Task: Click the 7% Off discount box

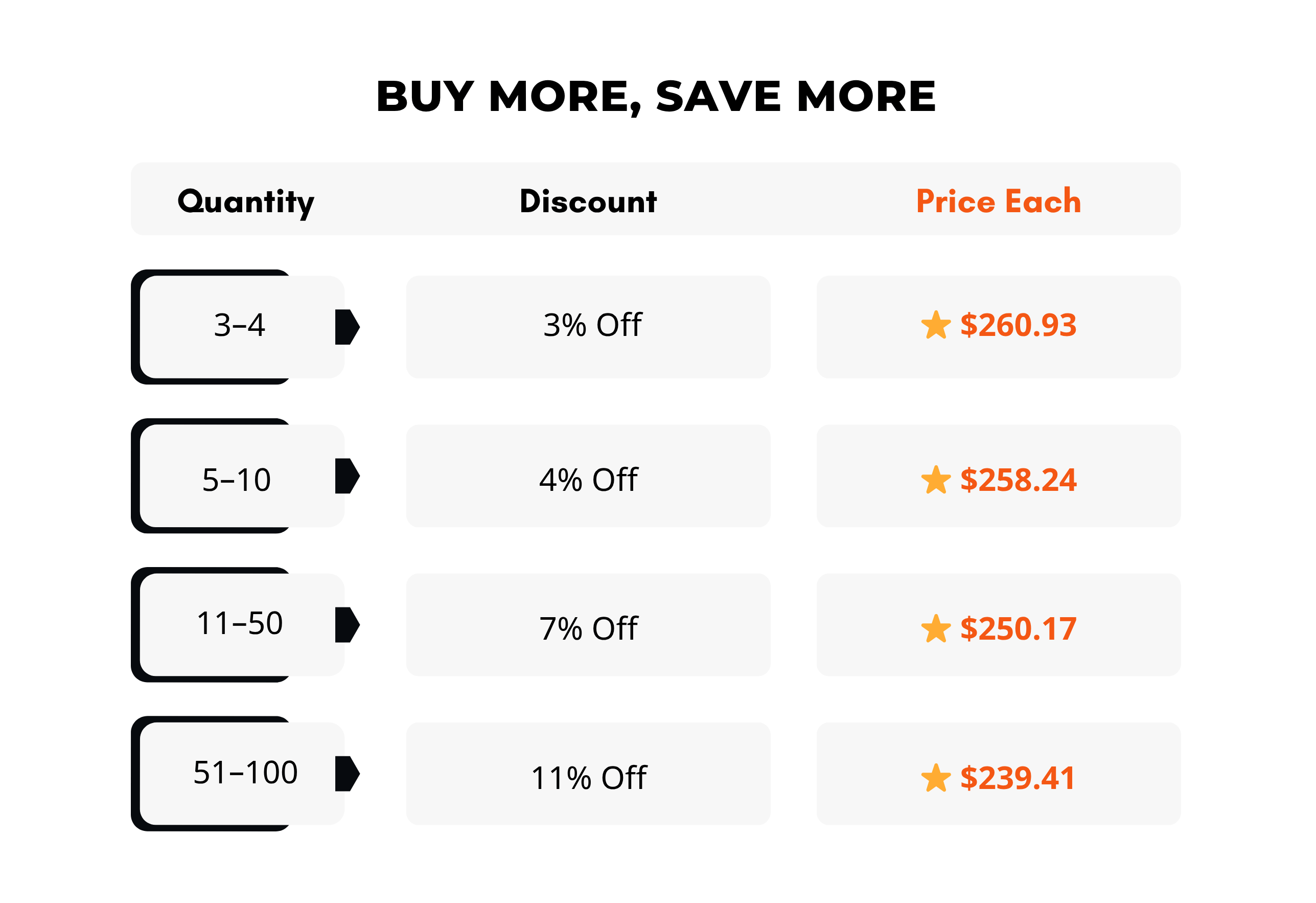Action: [x=588, y=625]
